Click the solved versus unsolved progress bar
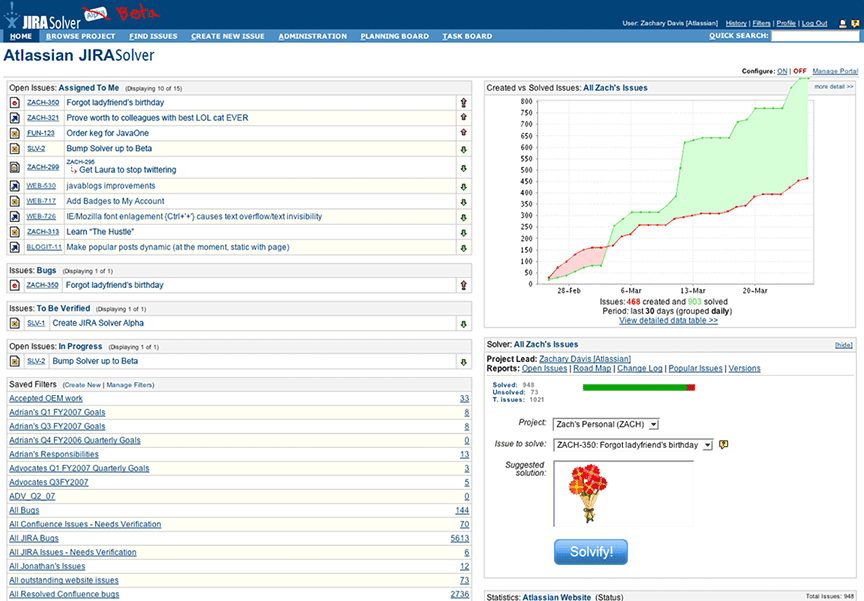 [638, 387]
